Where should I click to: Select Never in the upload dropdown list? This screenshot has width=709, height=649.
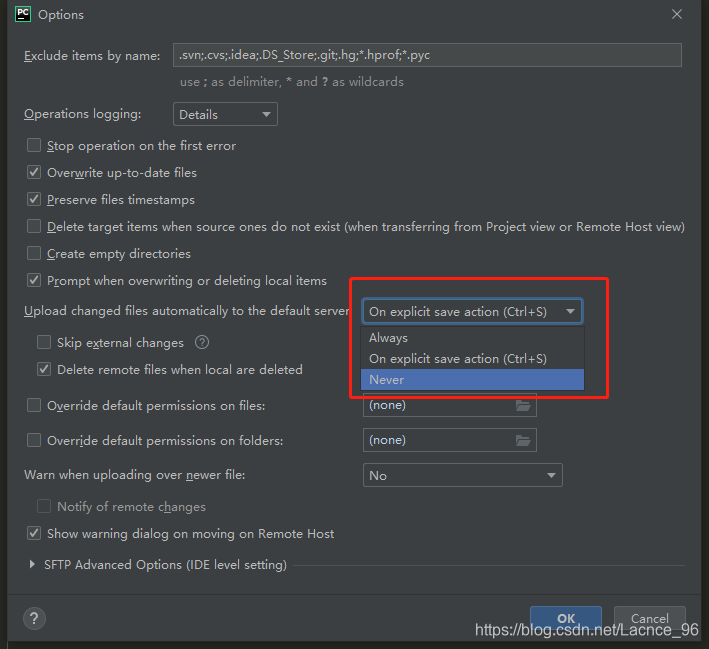[472, 379]
